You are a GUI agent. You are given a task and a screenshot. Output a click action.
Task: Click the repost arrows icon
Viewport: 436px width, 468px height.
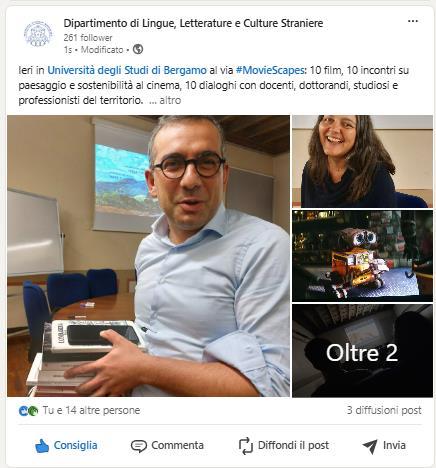coord(246,446)
